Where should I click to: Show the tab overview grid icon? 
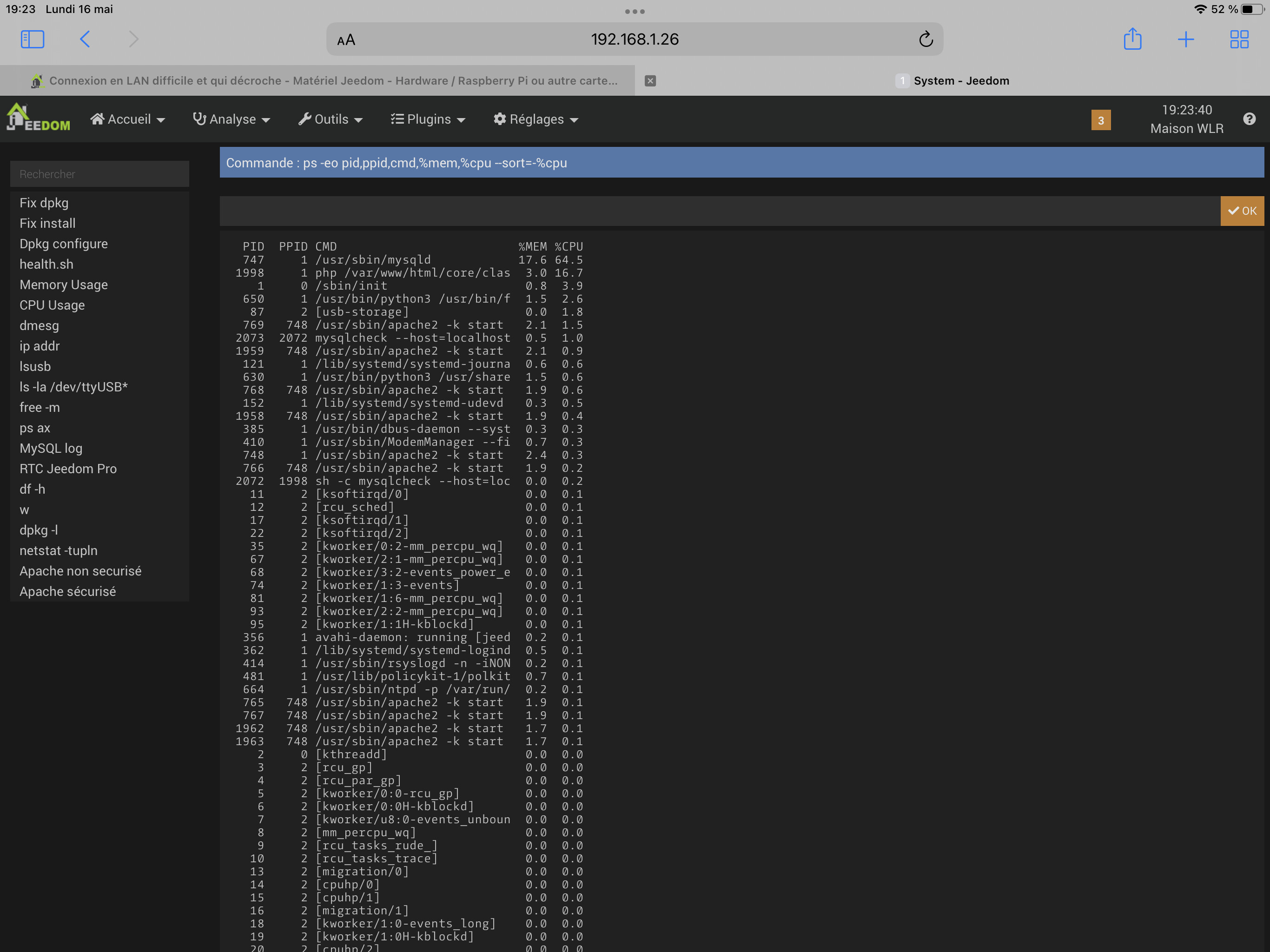point(1239,39)
